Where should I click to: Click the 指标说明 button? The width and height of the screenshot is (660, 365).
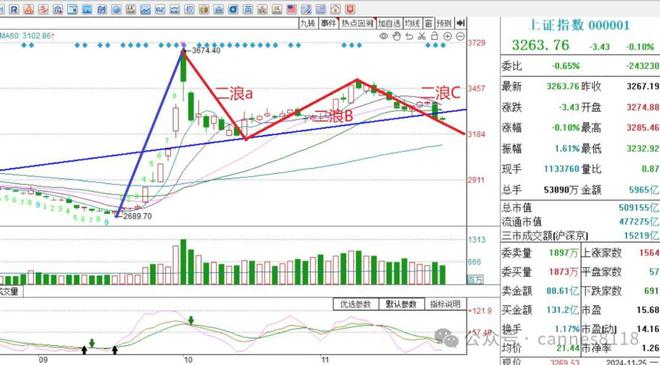coord(445,304)
